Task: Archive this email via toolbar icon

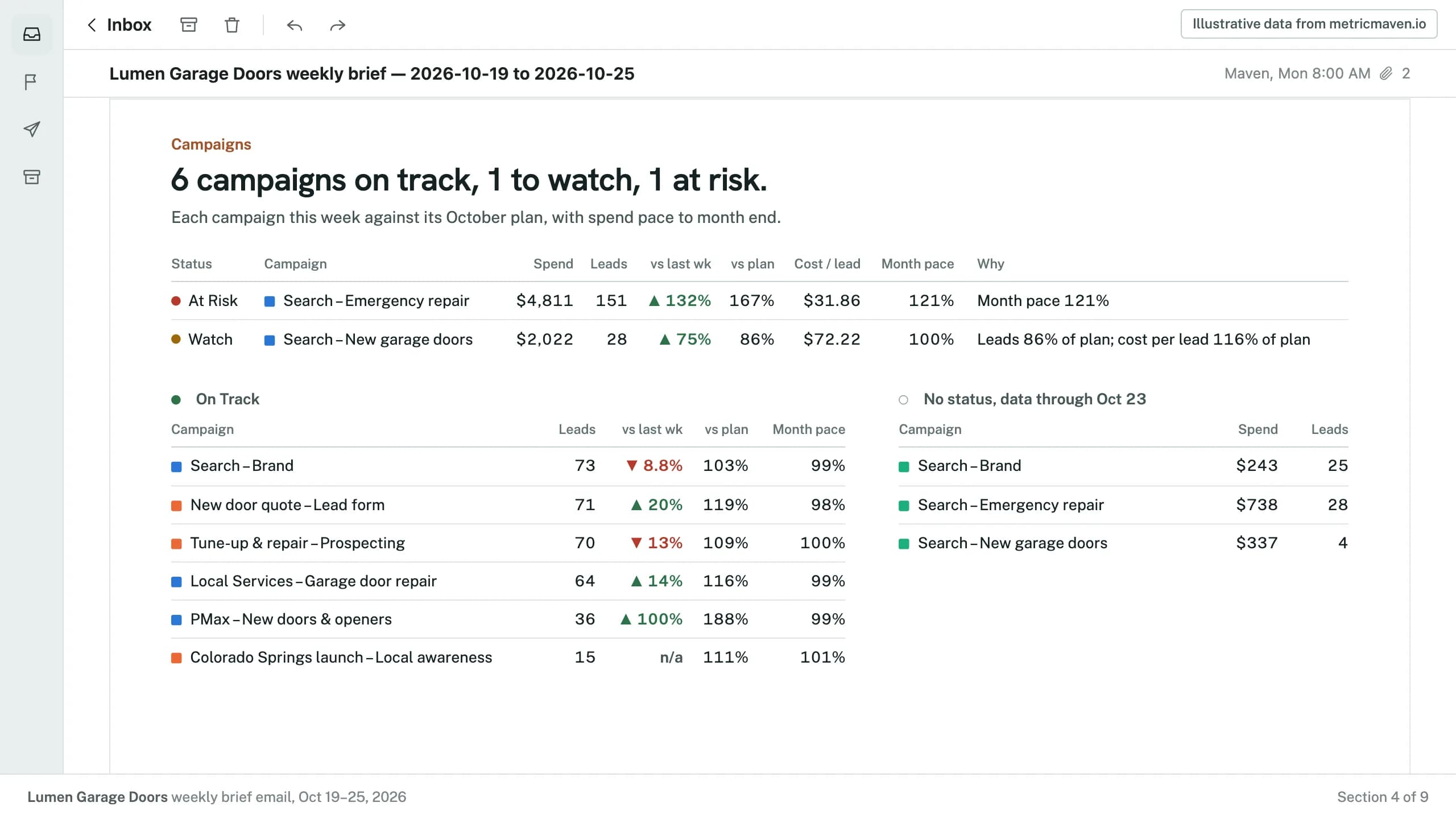Action: pos(189,25)
